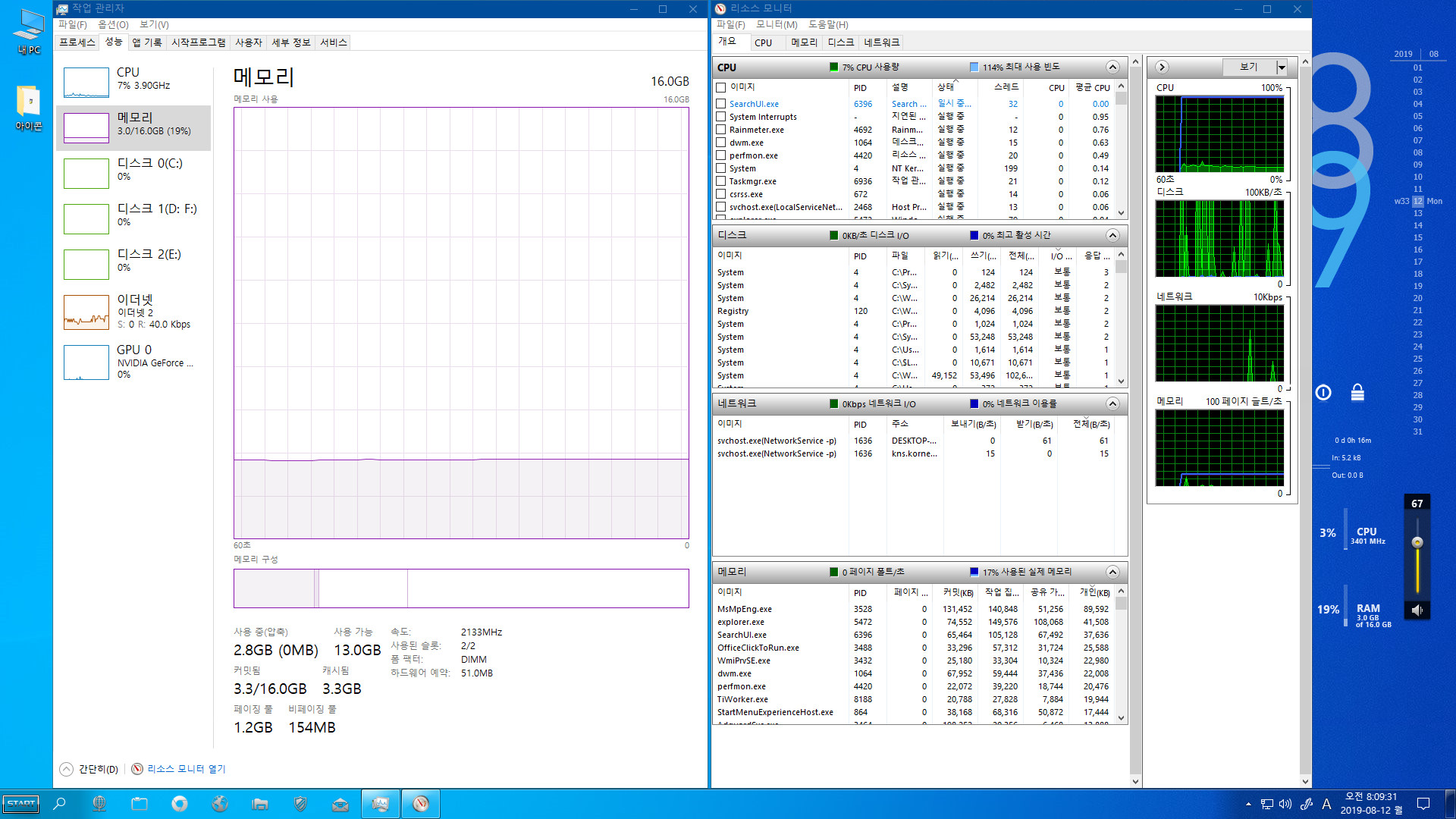
Task: Open Resource Monitor 네트워크 tab
Action: [x=881, y=42]
